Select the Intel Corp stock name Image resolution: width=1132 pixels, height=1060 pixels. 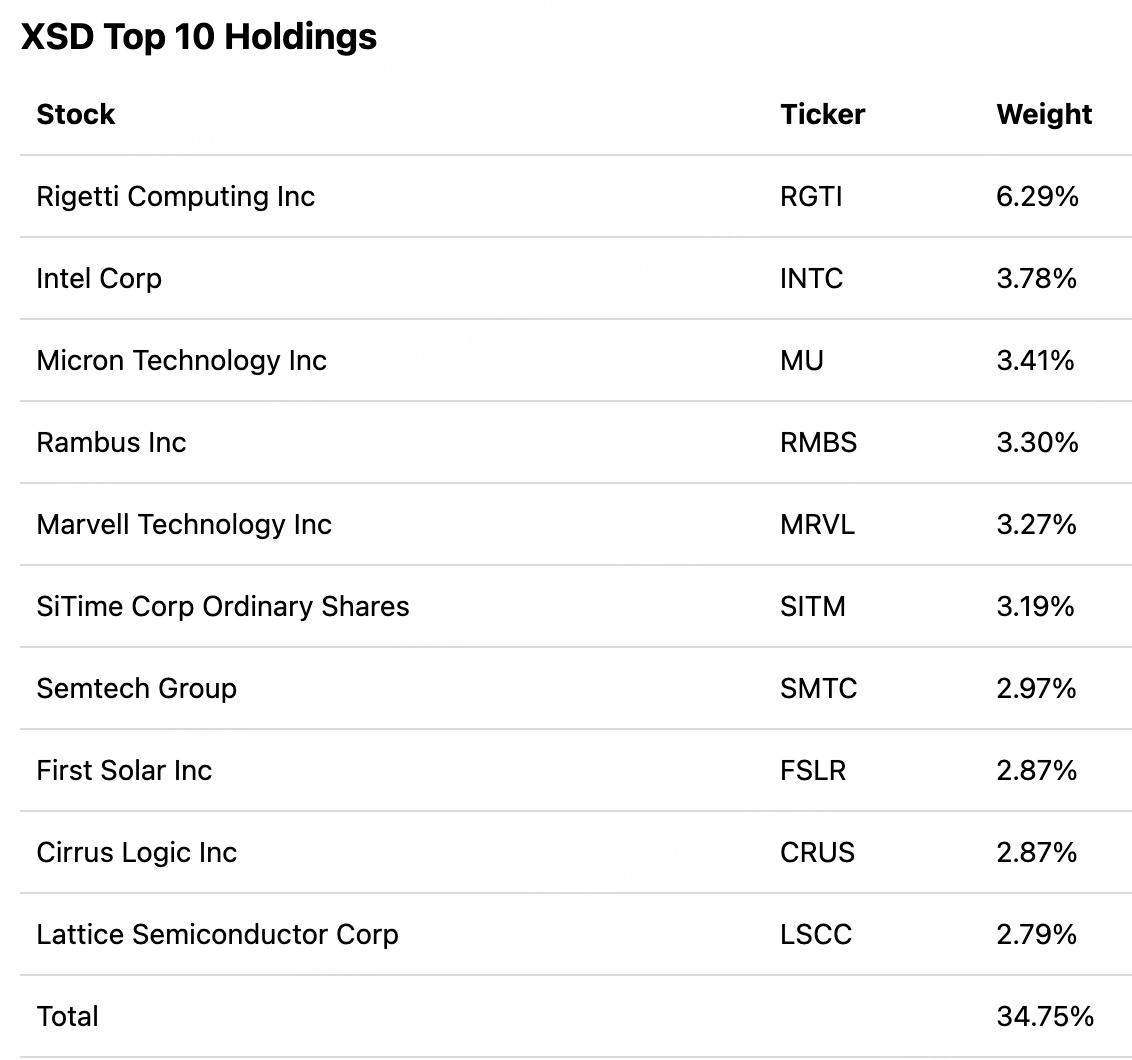pyautogui.click(x=98, y=278)
